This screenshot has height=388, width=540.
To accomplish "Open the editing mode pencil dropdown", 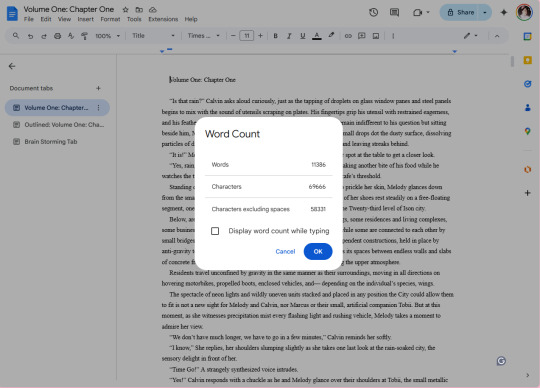I will 470,36.
